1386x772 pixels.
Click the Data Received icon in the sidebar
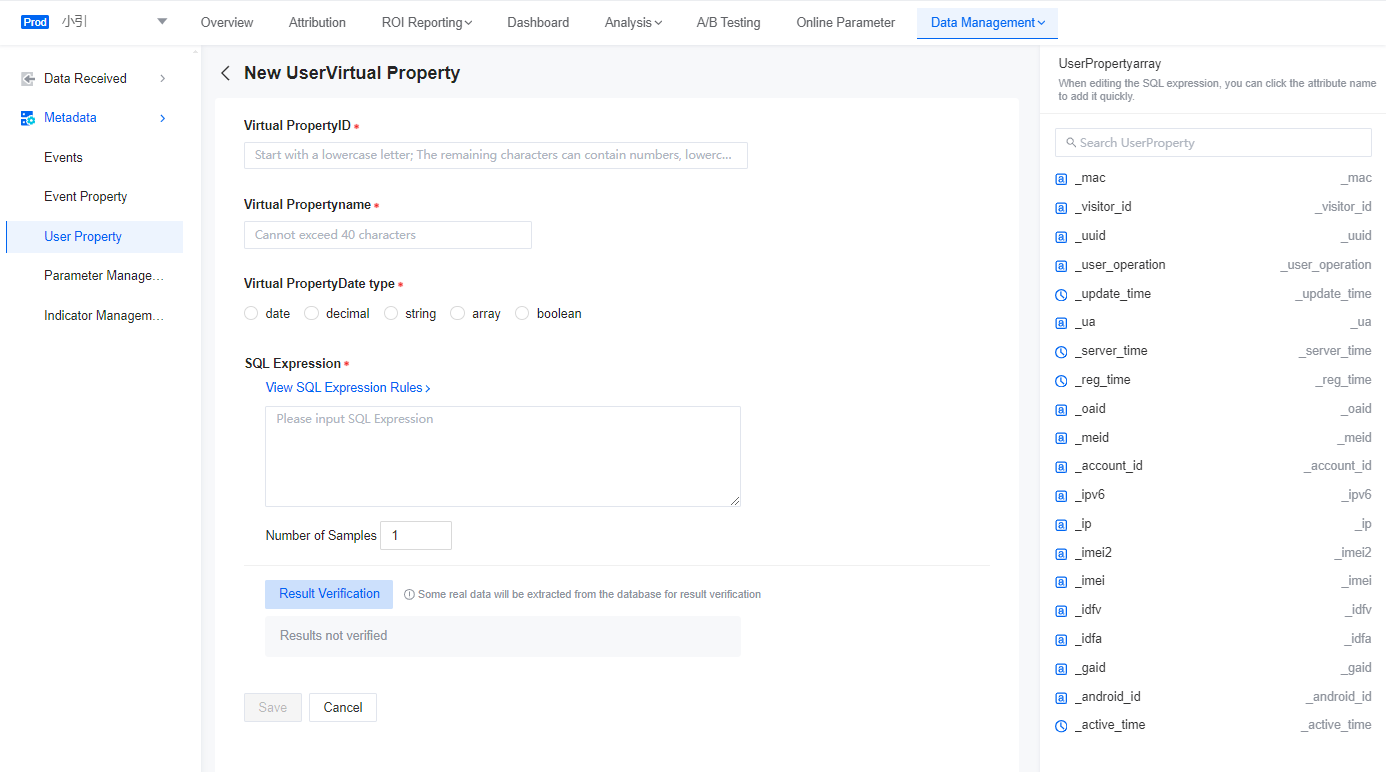point(25,78)
